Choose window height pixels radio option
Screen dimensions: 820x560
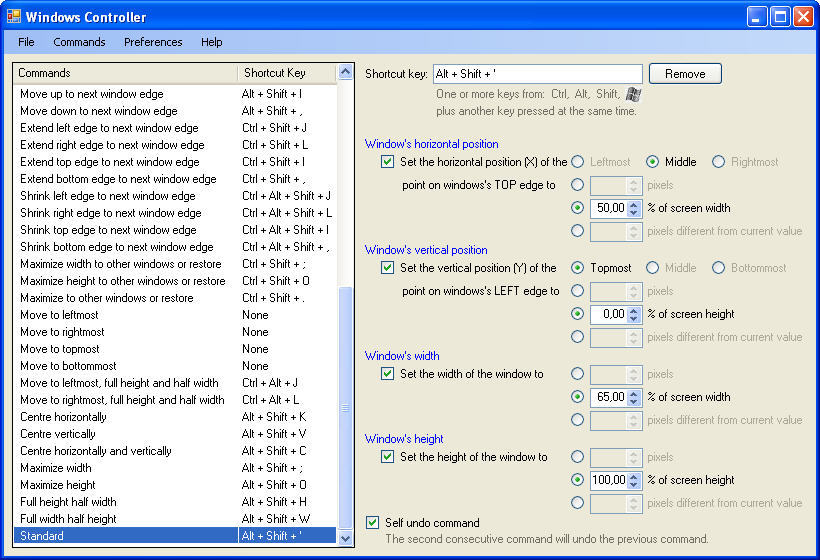click(577, 456)
